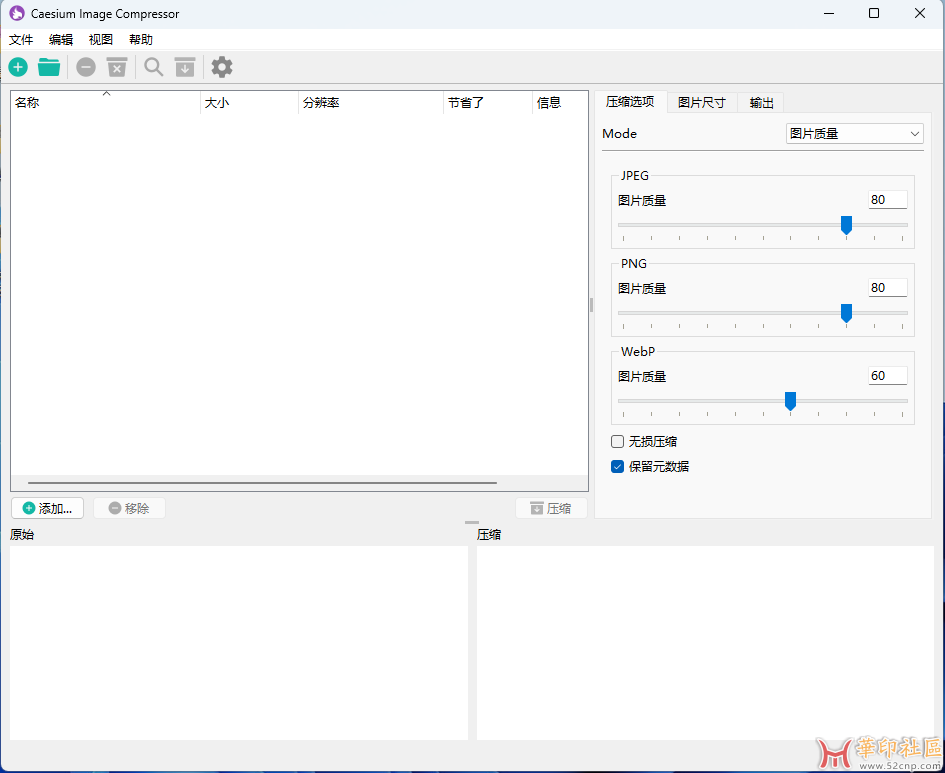Open the 文件 menu
This screenshot has height=773, width=945.
tap(21, 40)
